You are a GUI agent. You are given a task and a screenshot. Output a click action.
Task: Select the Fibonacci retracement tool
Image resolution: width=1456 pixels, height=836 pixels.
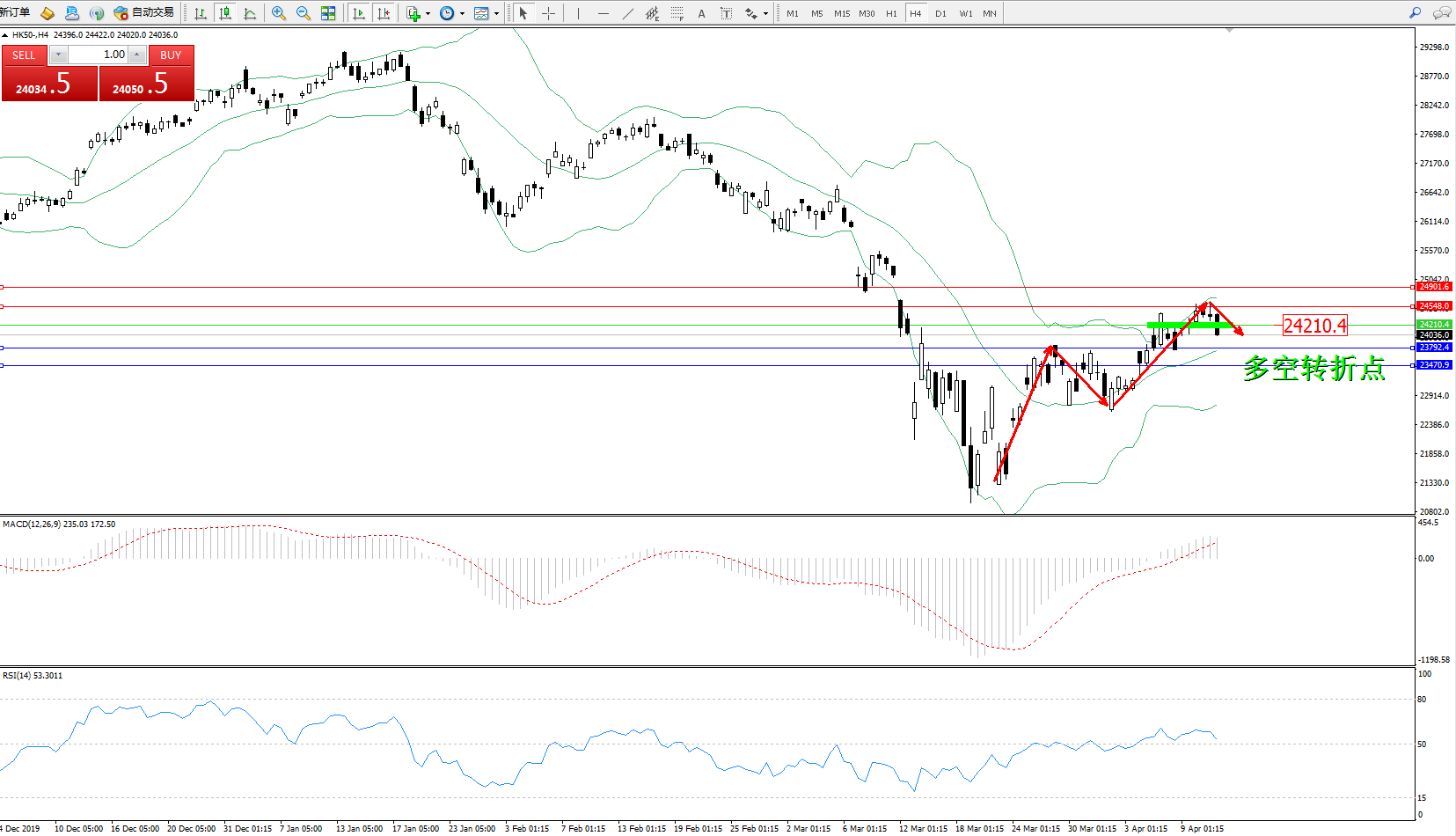677,13
